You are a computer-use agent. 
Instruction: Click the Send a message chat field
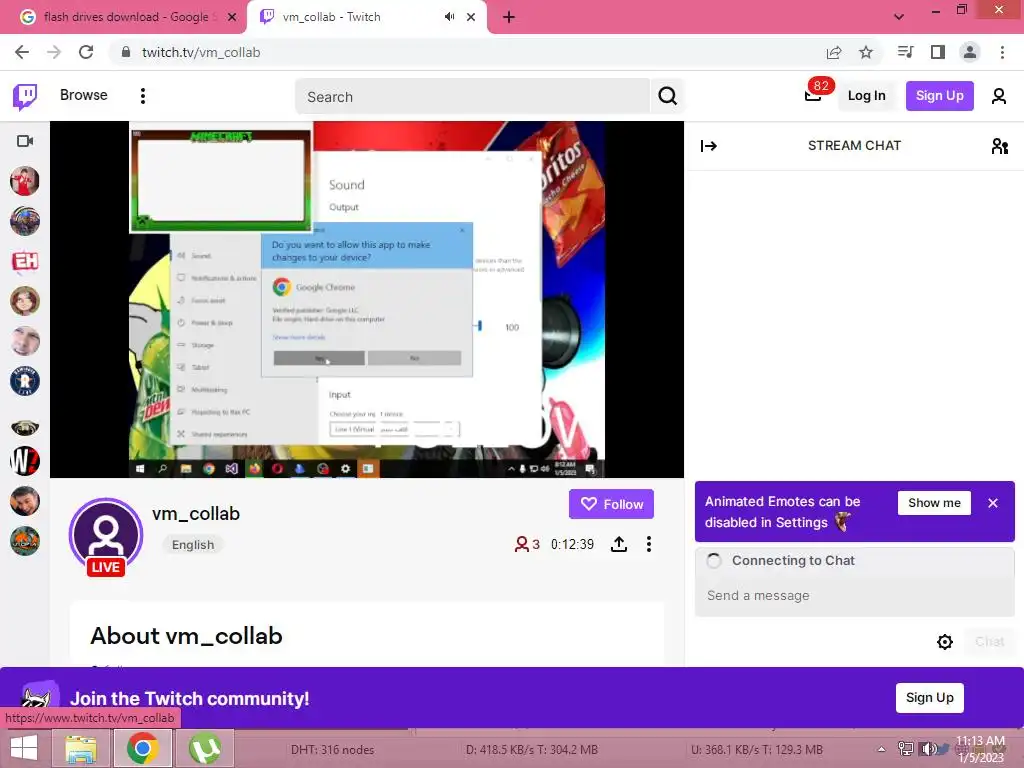pos(854,596)
